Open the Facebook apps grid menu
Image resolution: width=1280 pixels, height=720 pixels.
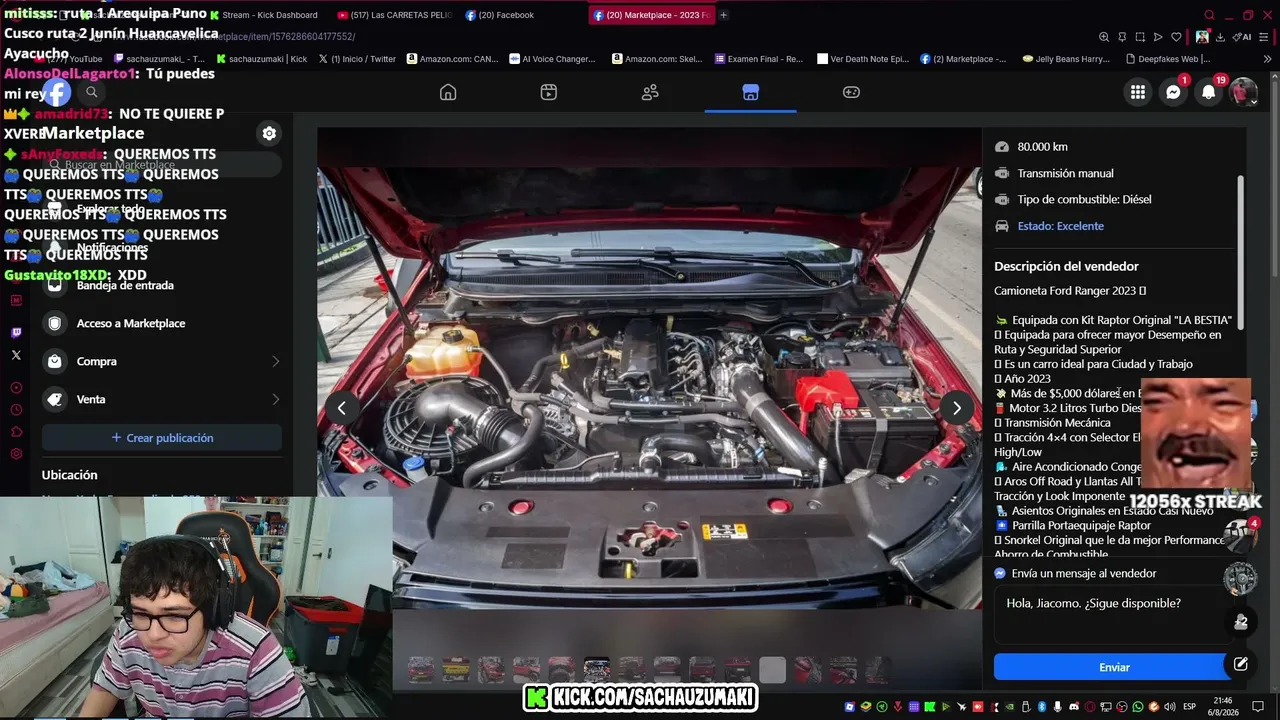(x=1138, y=92)
